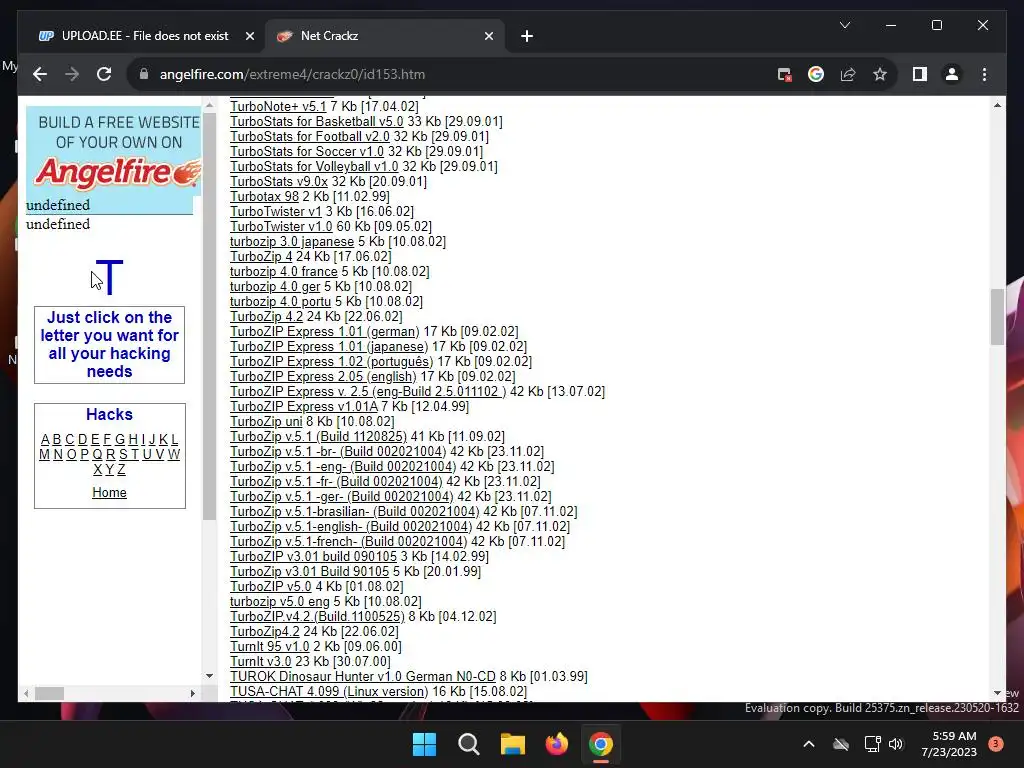1024x768 pixels.
Task: Click the left frame scroll-down arrow
Action: point(209,676)
